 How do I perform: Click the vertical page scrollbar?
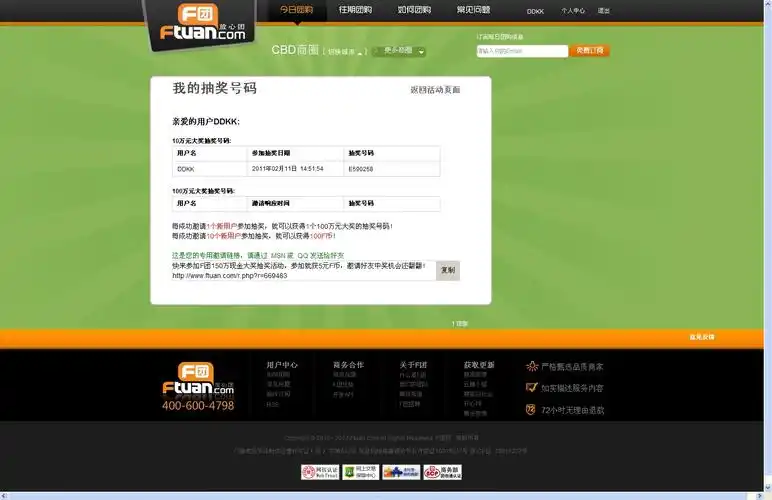pos(768,245)
